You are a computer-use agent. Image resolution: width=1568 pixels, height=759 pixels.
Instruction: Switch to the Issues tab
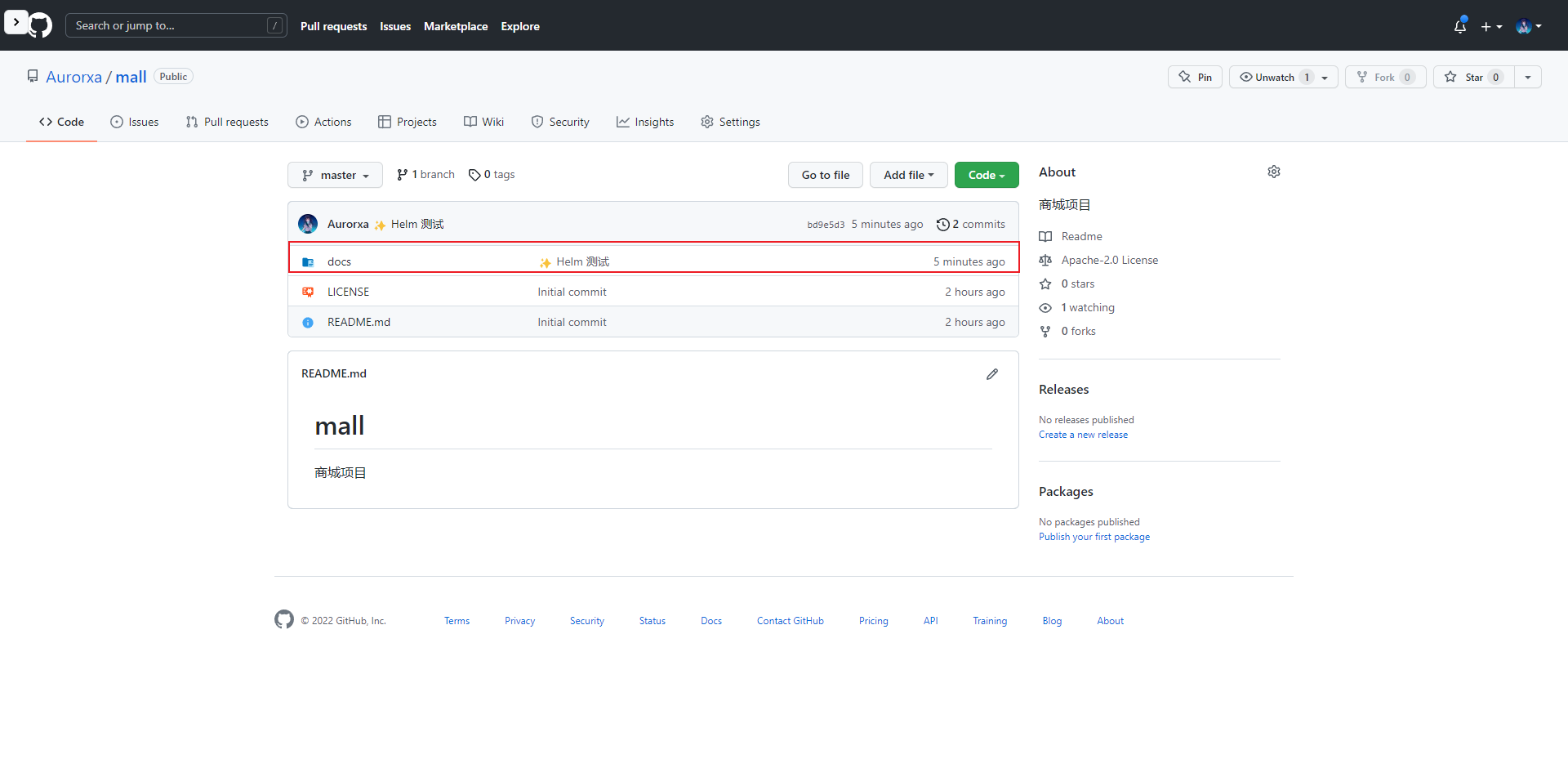(x=135, y=122)
